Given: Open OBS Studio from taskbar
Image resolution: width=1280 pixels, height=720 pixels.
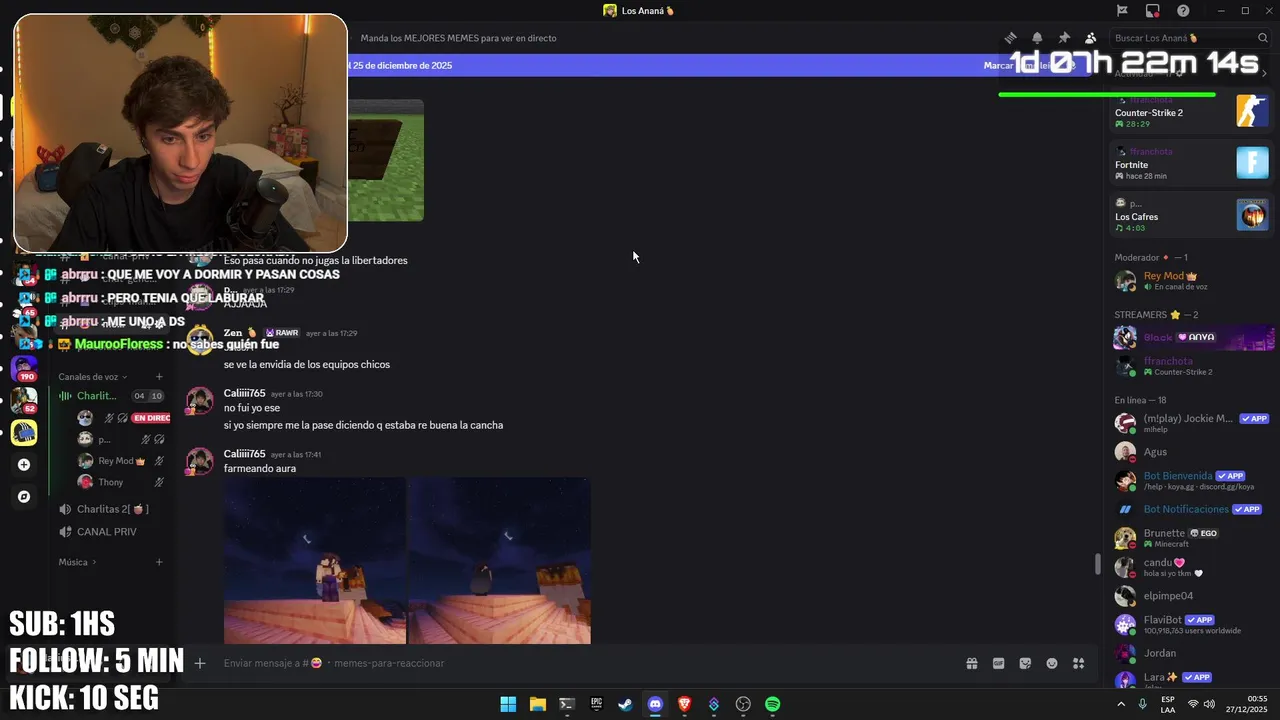Looking at the screenshot, I should pyautogui.click(x=743, y=704).
